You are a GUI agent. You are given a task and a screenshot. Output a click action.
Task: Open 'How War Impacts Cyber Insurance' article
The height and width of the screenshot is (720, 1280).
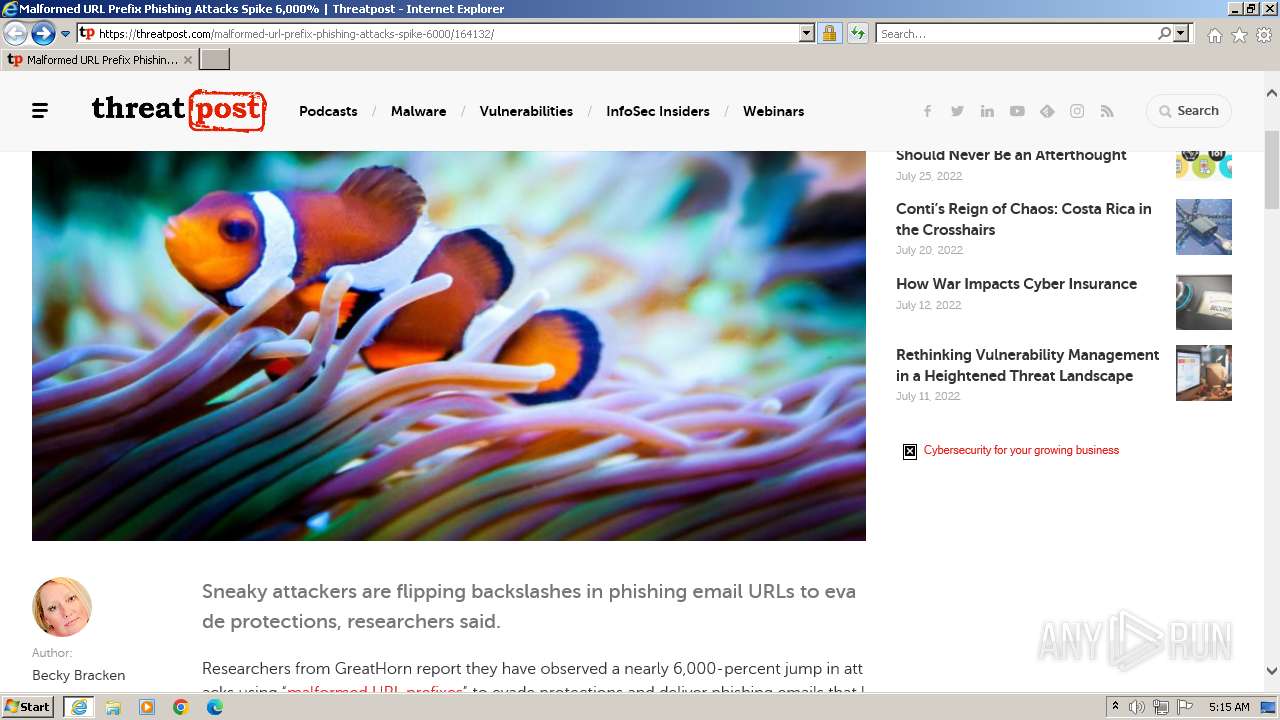pos(1016,284)
